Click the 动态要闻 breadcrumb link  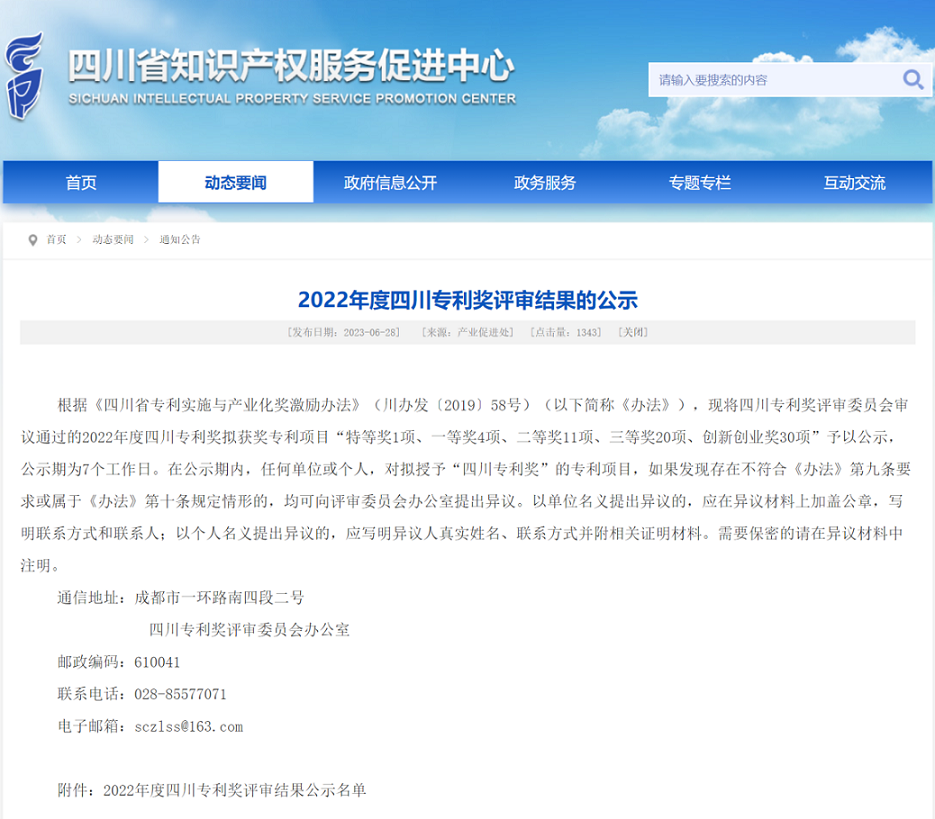pos(112,240)
